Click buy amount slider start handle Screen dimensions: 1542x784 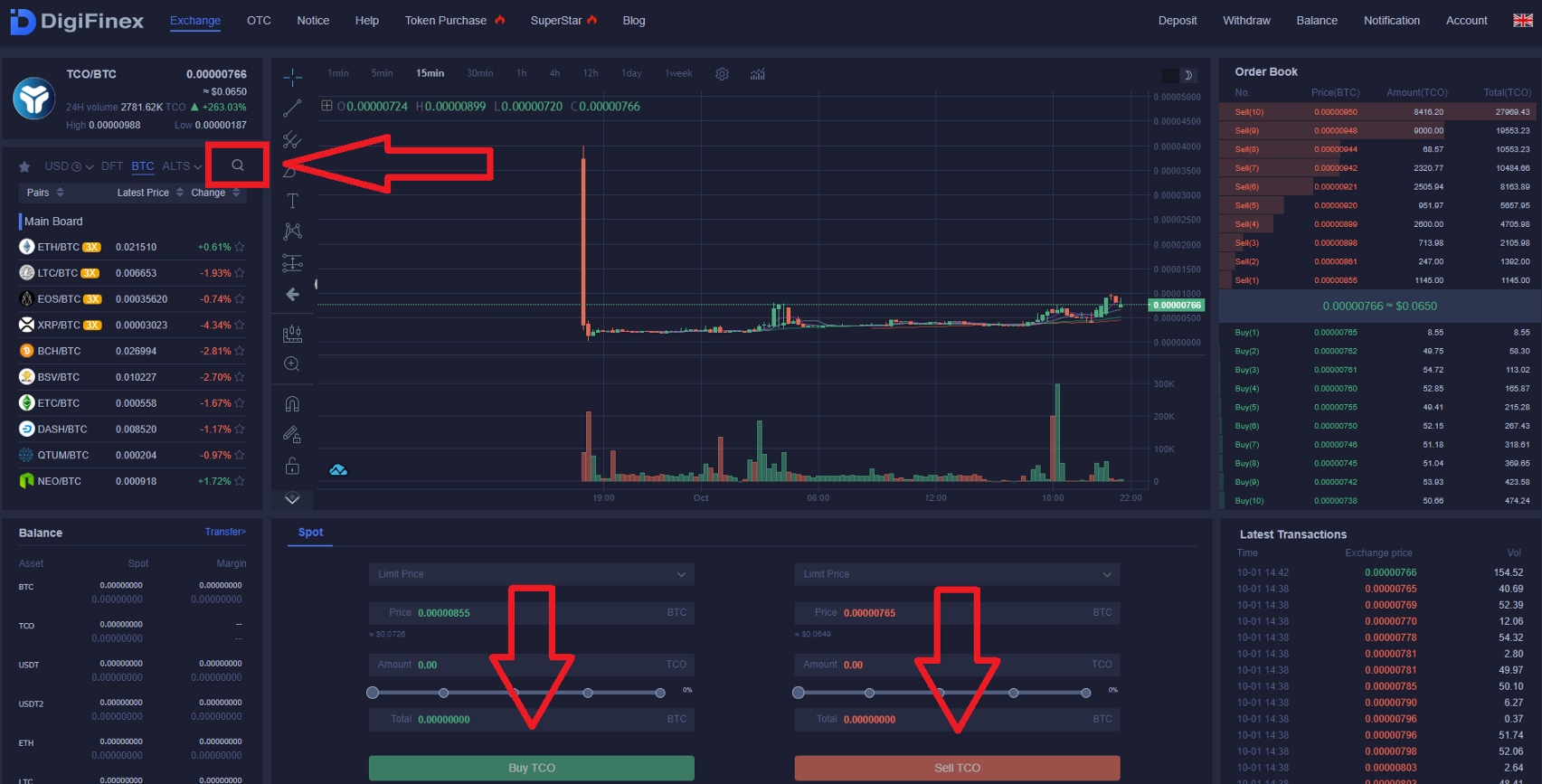tap(373, 693)
